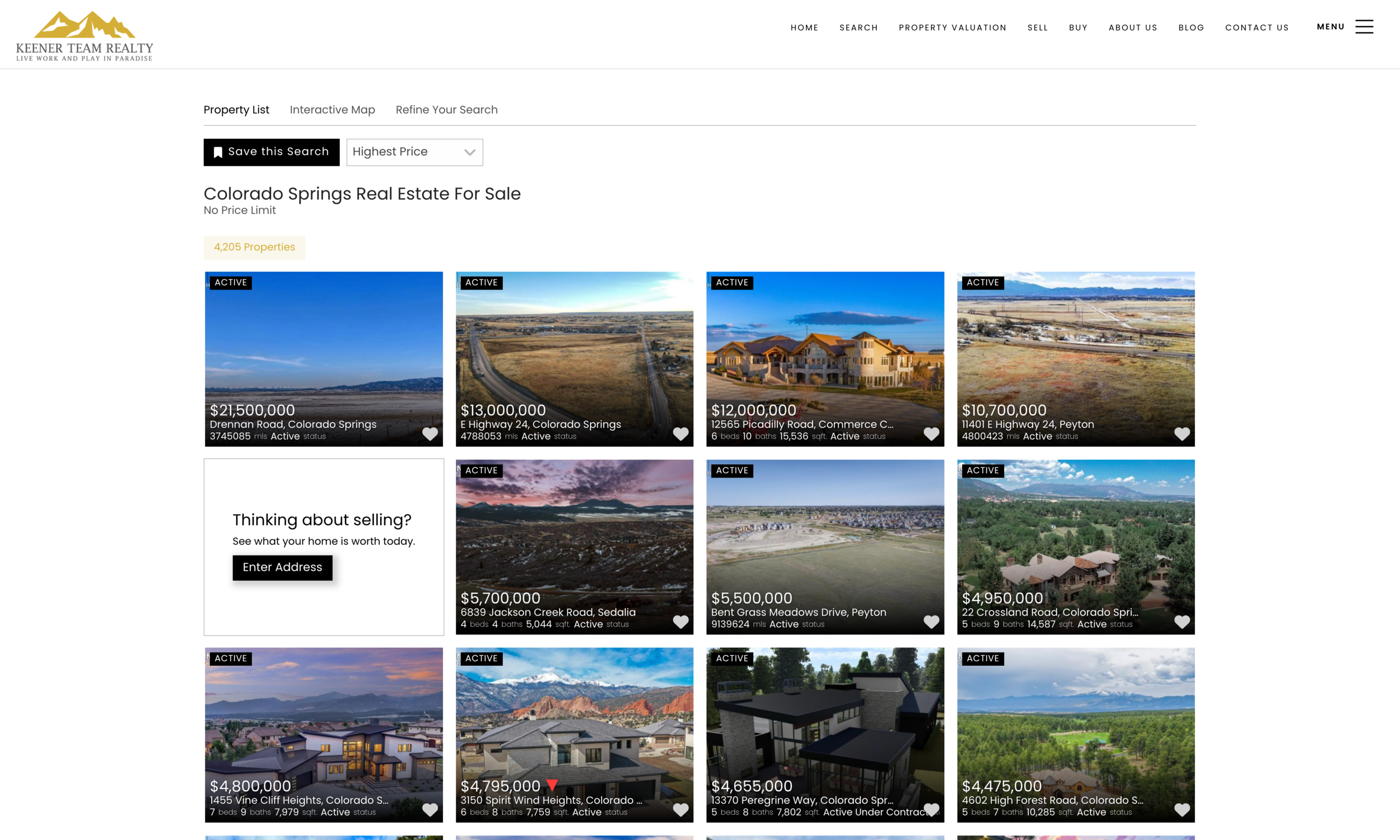Click heart icon on 6839 Jackson Creek Road
This screenshot has width=1400, height=840.
(680, 622)
